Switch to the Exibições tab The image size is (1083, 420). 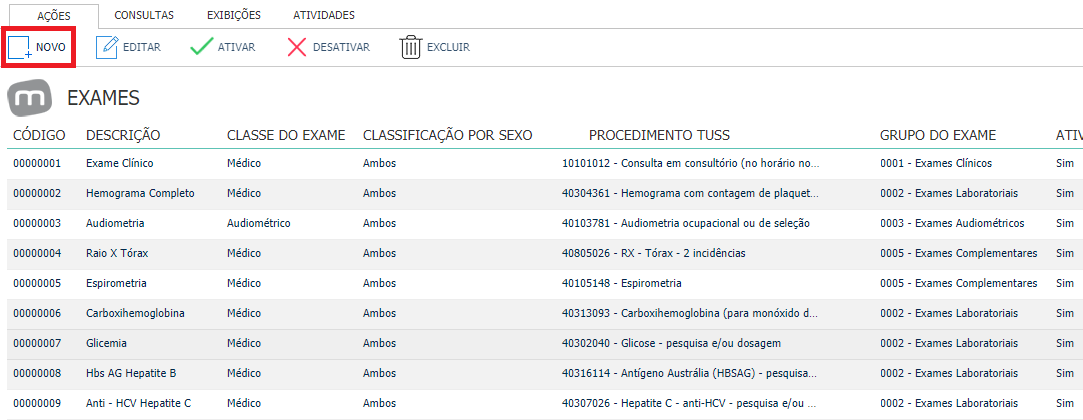pyautogui.click(x=234, y=15)
